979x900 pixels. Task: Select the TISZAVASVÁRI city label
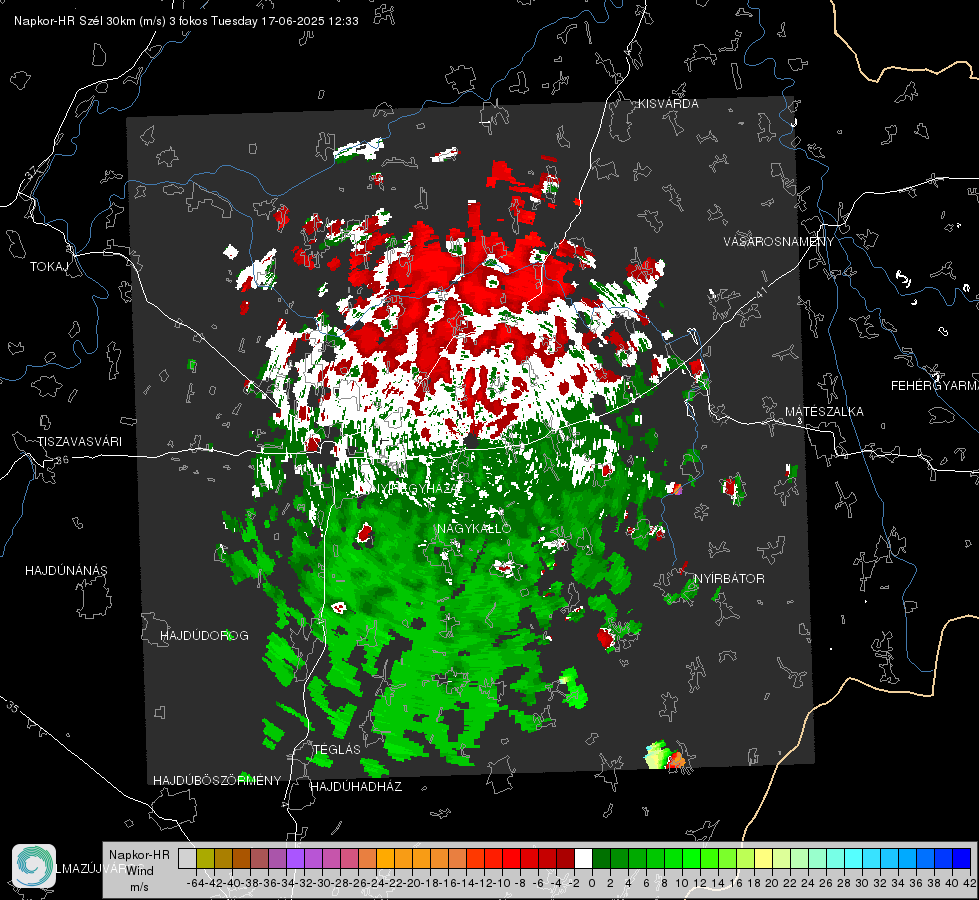[x=79, y=442]
